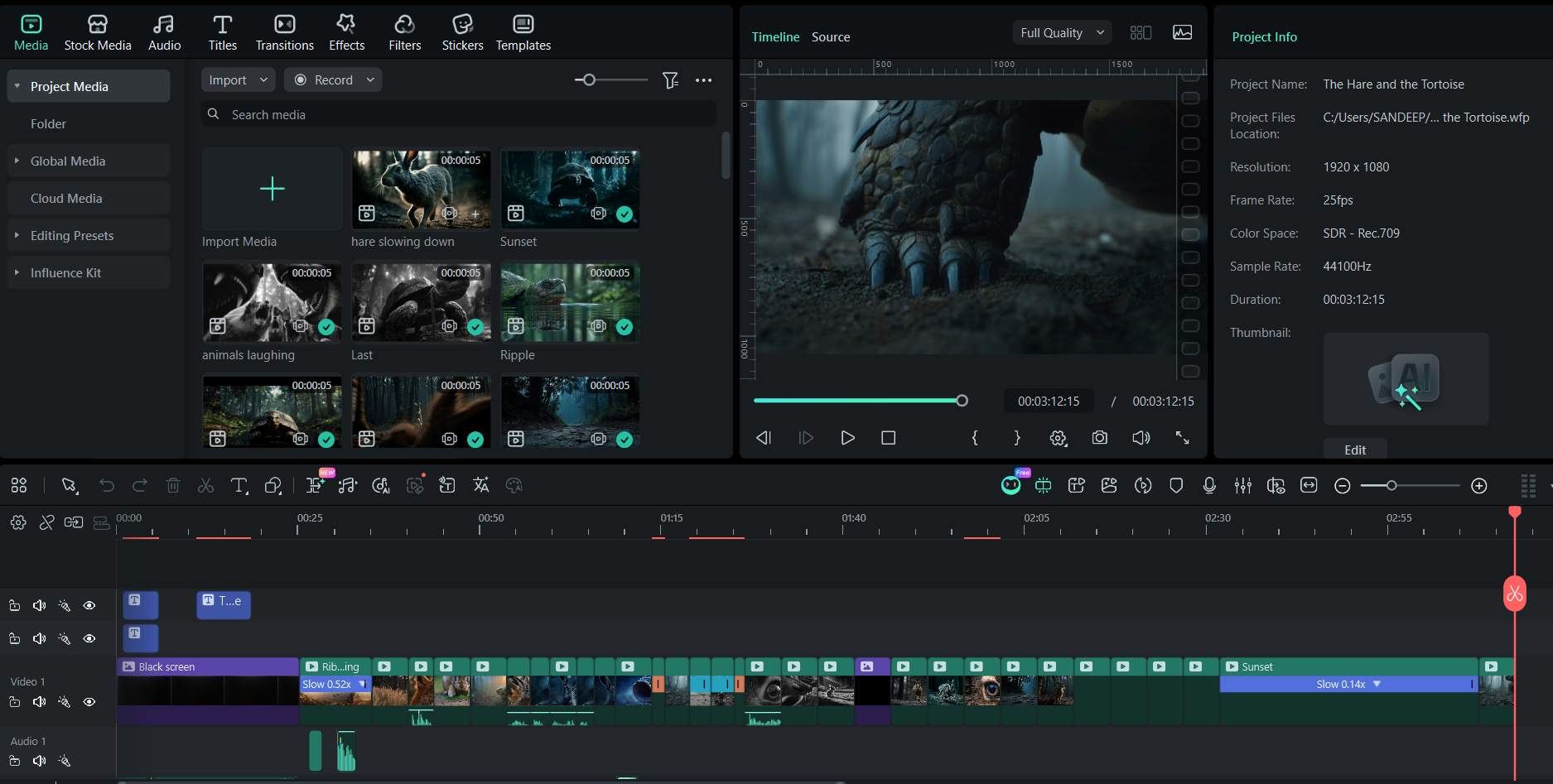Lock the Video 1 track
1553x784 pixels.
tap(15, 702)
